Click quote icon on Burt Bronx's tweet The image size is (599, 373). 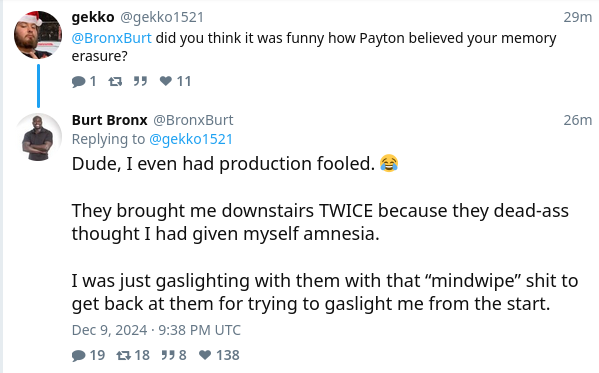pyautogui.click(x=168, y=355)
